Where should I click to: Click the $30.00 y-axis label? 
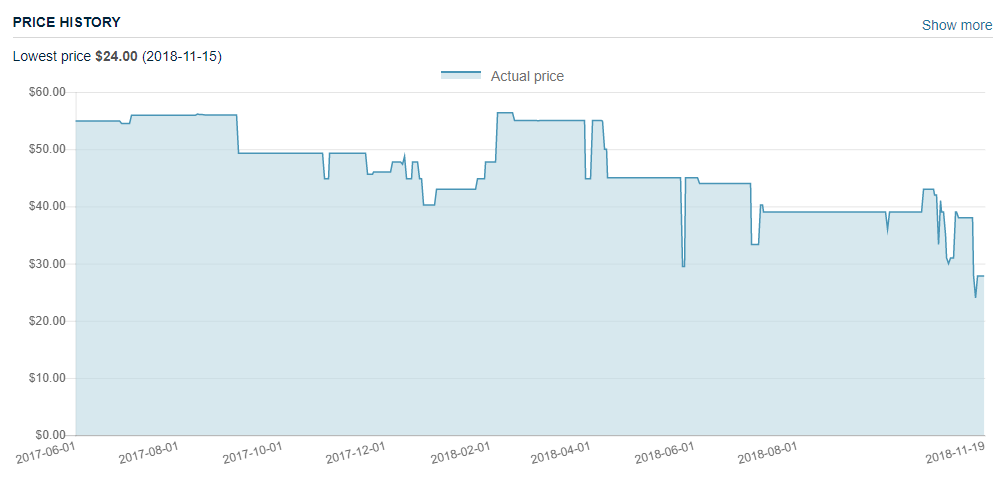pos(48,264)
